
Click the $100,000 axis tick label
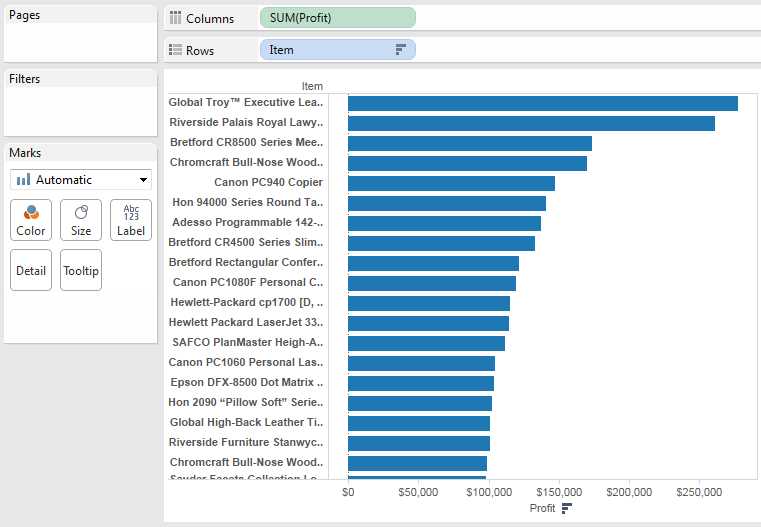489,492
